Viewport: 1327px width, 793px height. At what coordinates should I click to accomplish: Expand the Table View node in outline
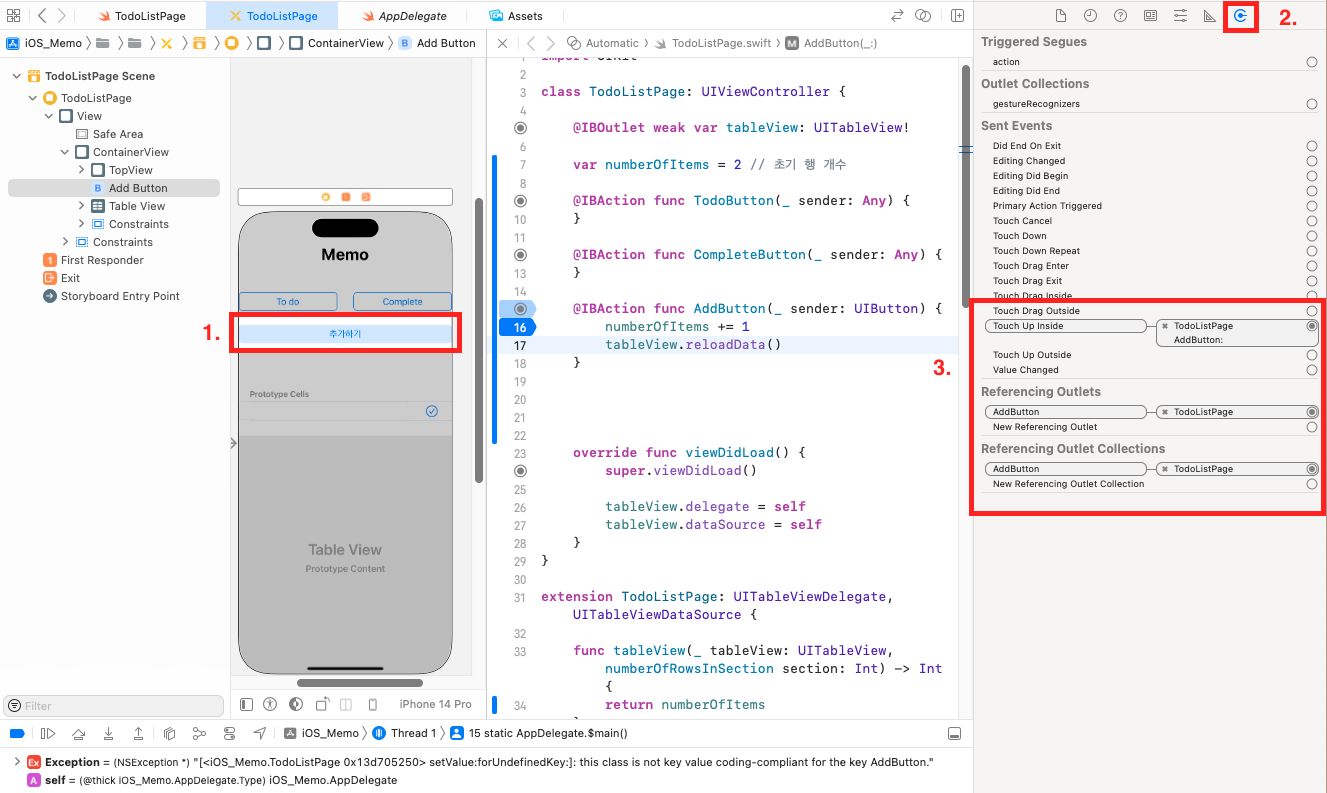pyautogui.click(x=81, y=206)
